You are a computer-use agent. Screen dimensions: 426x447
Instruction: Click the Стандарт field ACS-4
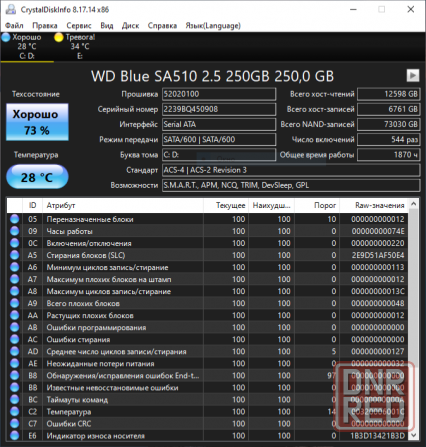coord(291,170)
